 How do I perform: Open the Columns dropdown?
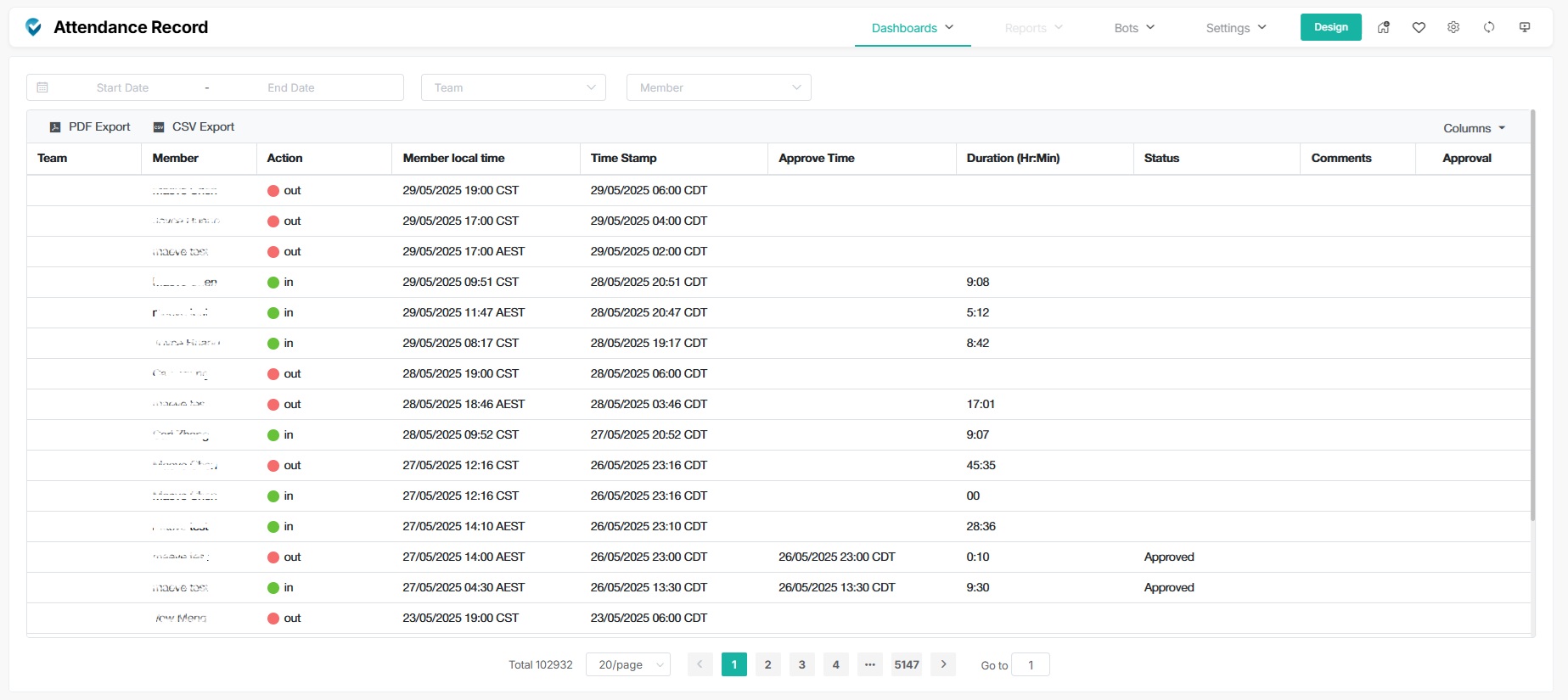tap(1474, 128)
